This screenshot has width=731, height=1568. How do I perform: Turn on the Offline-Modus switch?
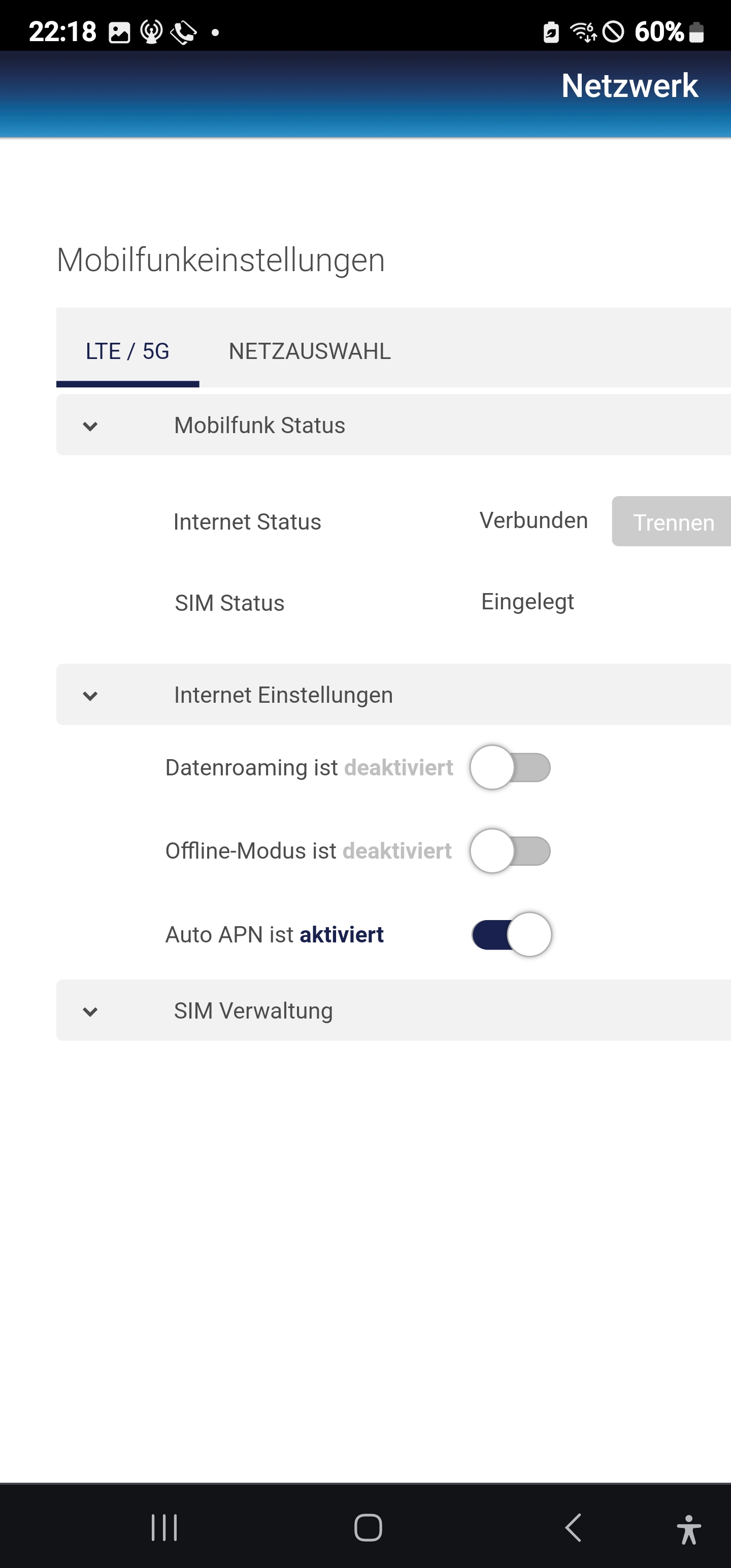[510, 851]
